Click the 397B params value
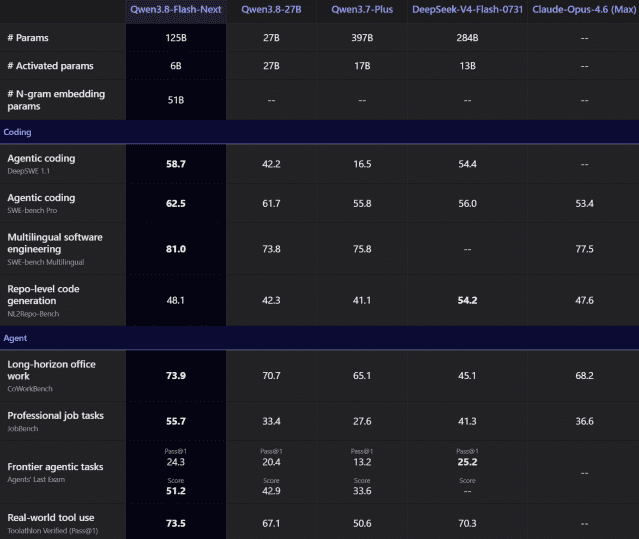 pyautogui.click(x=362, y=38)
